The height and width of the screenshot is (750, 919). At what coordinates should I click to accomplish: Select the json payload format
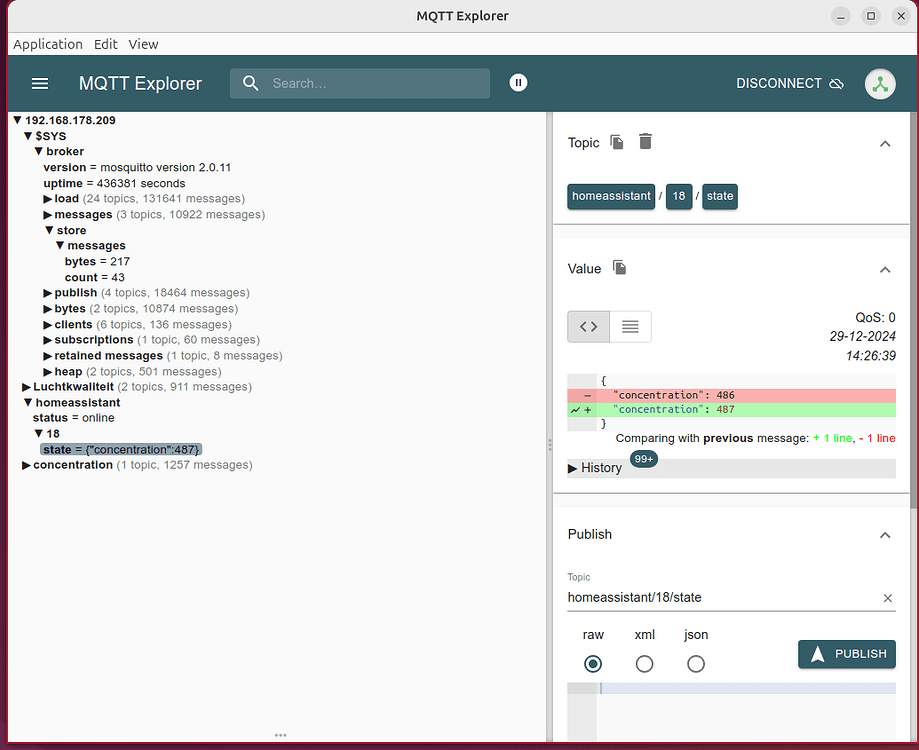[696, 663]
